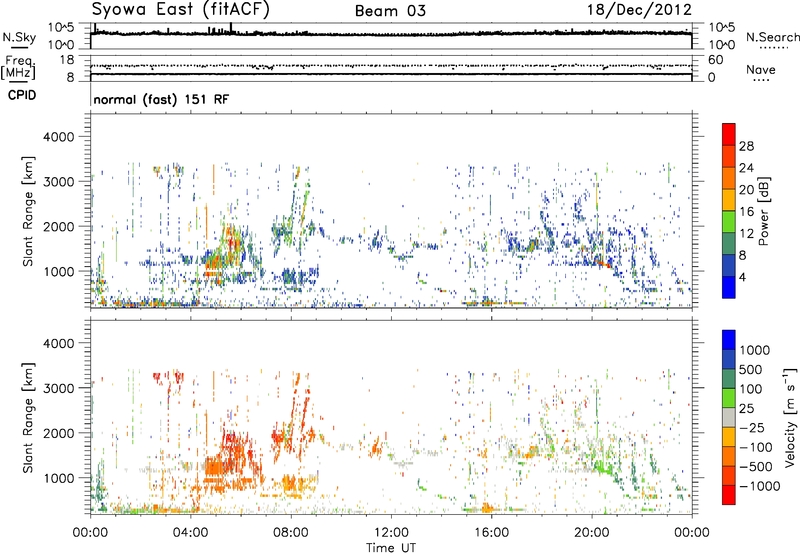This screenshot has height=554, width=800.
Task: Click the '20' Power colorbar label
Action: (x=746, y=190)
